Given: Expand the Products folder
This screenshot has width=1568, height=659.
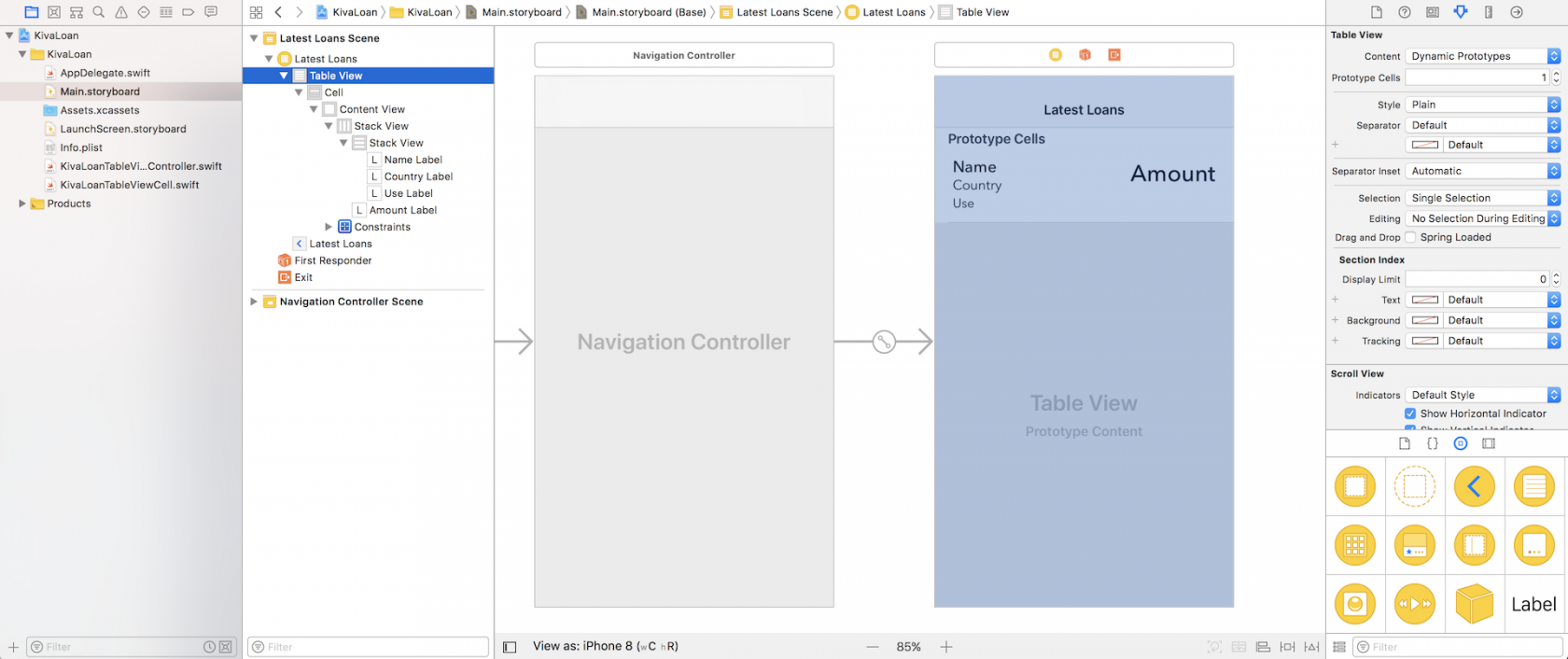Looking at the screenshot, I should coord(22,203).
